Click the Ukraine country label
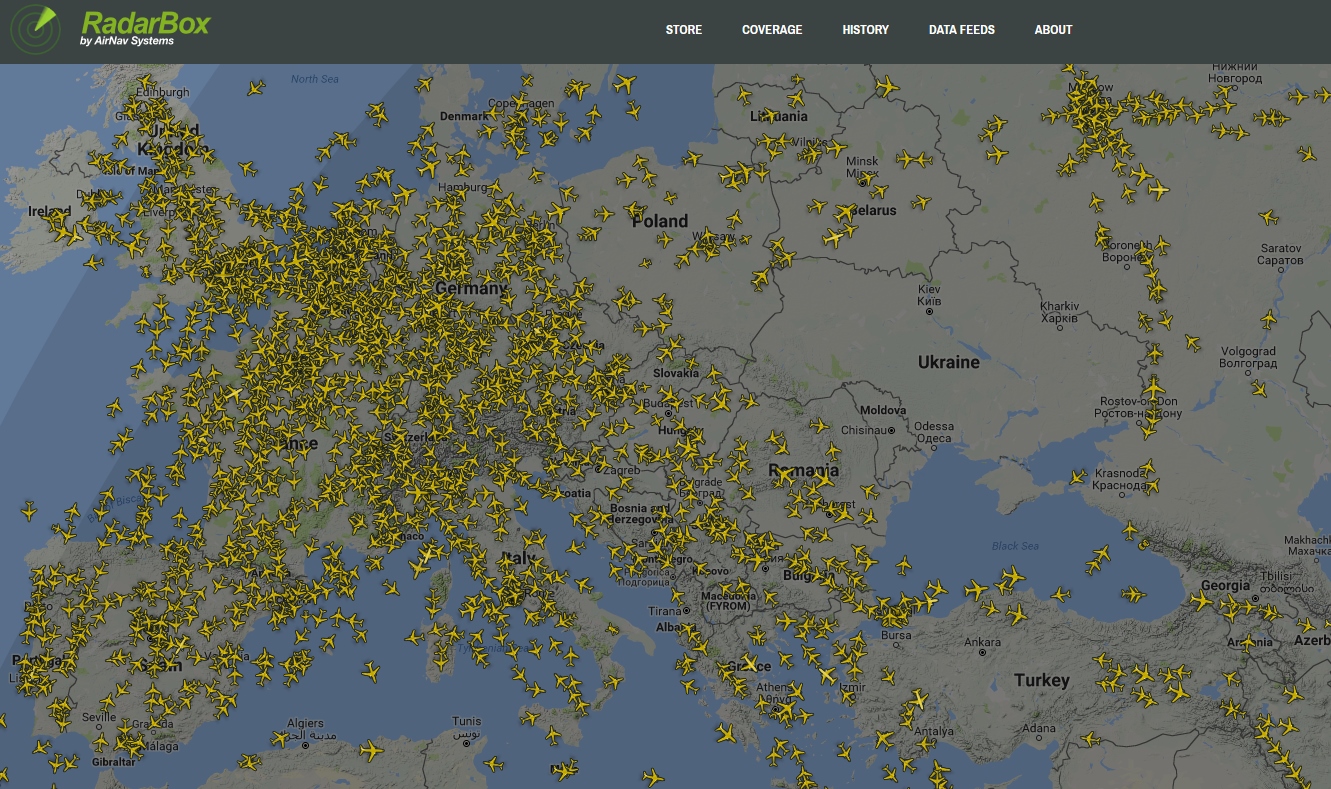Image resolution: width=1331 pixels, height=789 pixels. tap(948, 362)
